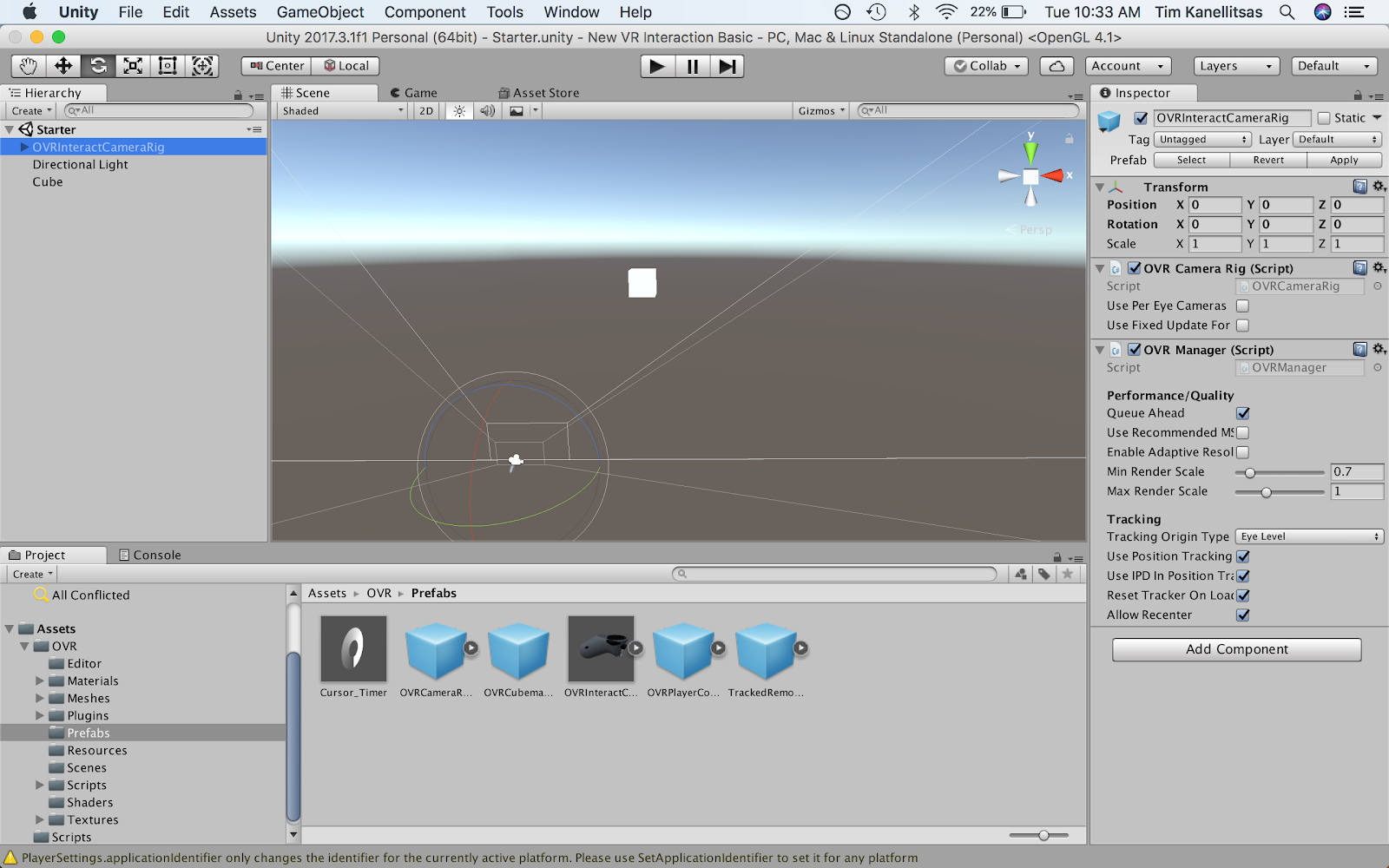Toggle the Static checkbox
The image size is (1389, 868).
pos(1324,118)
